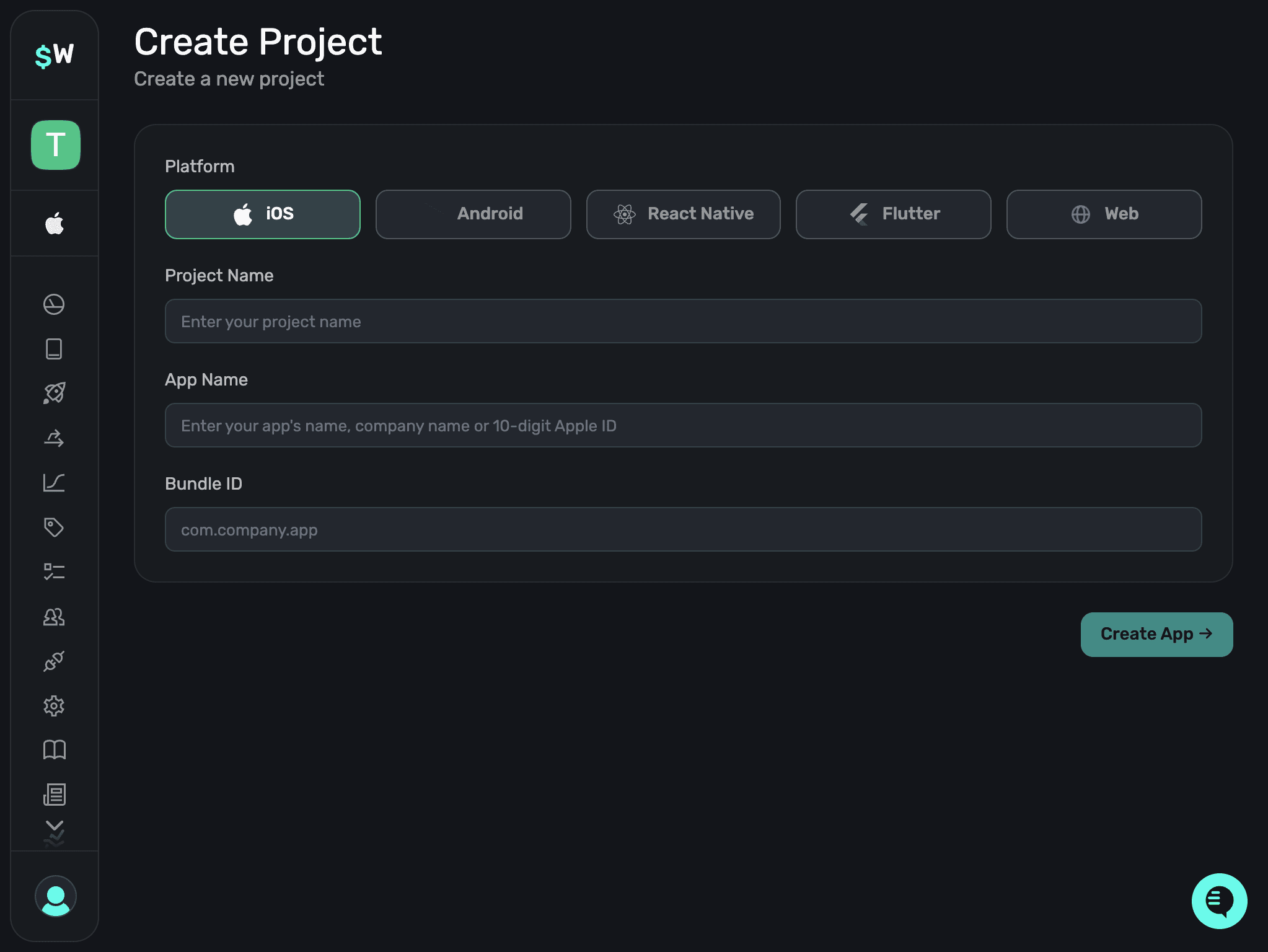Choose Web as the platform

(1103, 214)
